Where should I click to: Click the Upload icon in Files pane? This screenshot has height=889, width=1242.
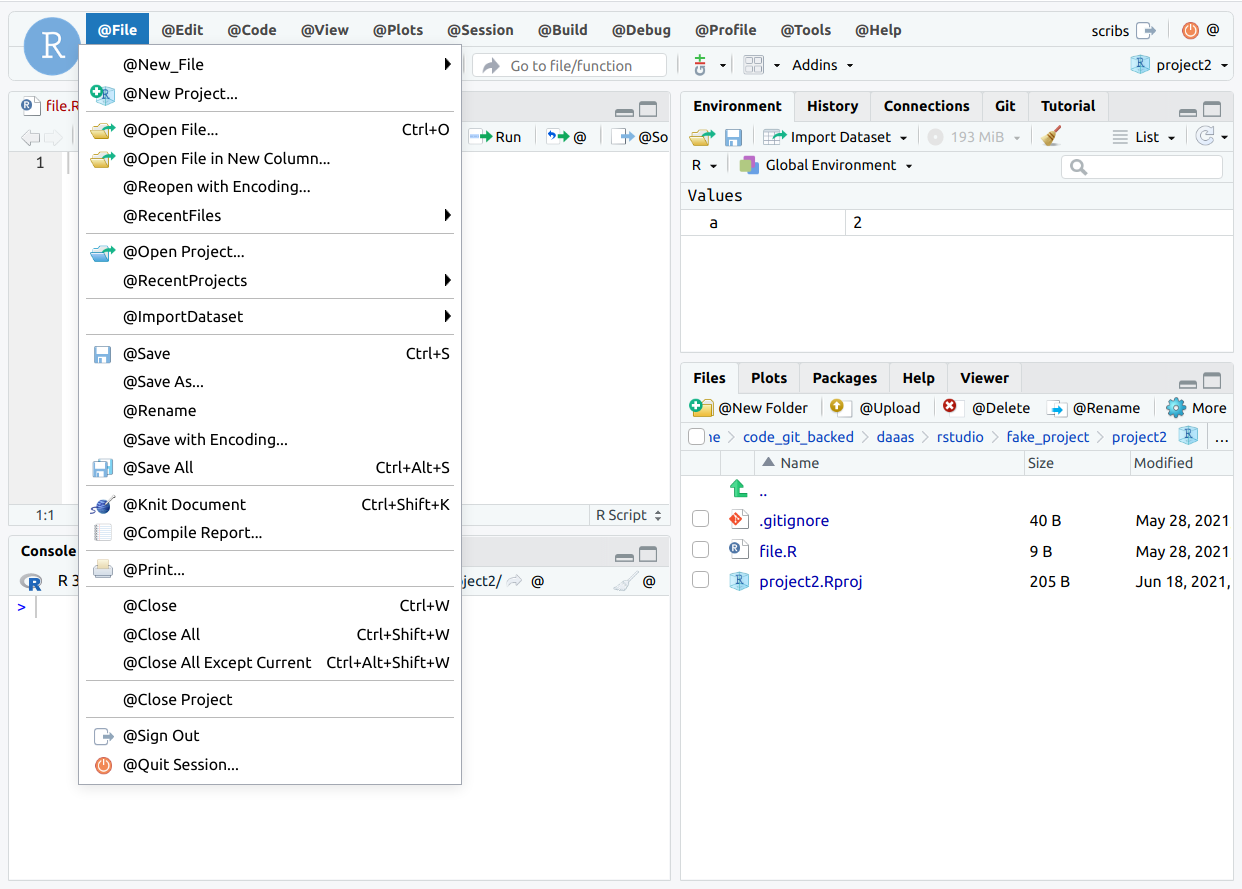coord(840,408)
